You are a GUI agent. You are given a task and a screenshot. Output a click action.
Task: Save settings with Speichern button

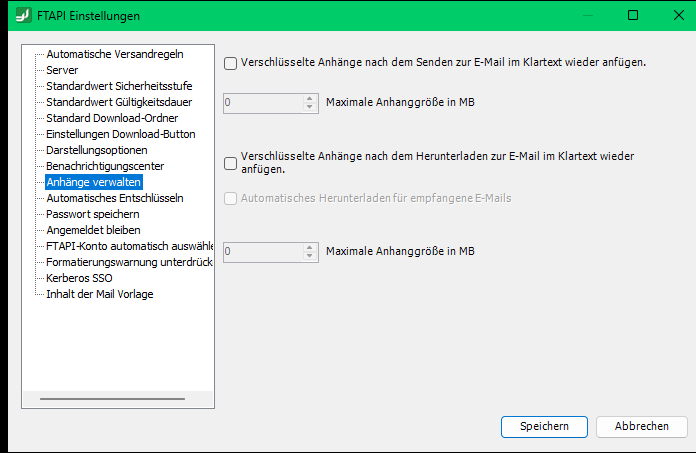pyautogui.click(x=544, y=426)
